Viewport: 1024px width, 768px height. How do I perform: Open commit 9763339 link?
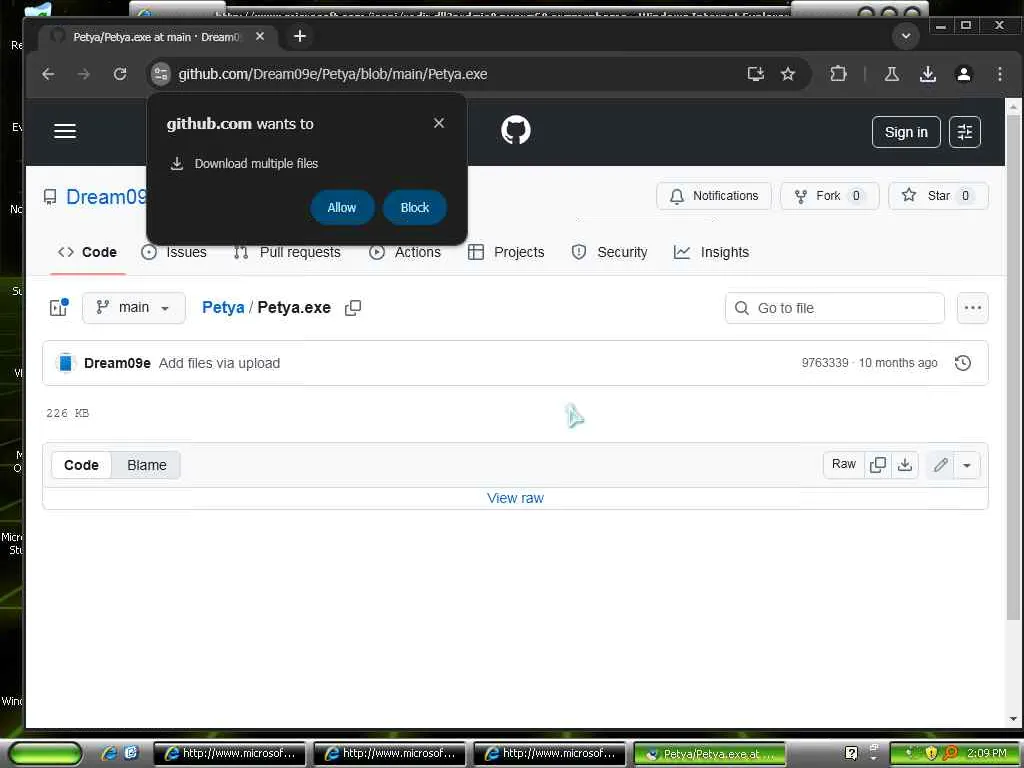(x=825, y=362)
